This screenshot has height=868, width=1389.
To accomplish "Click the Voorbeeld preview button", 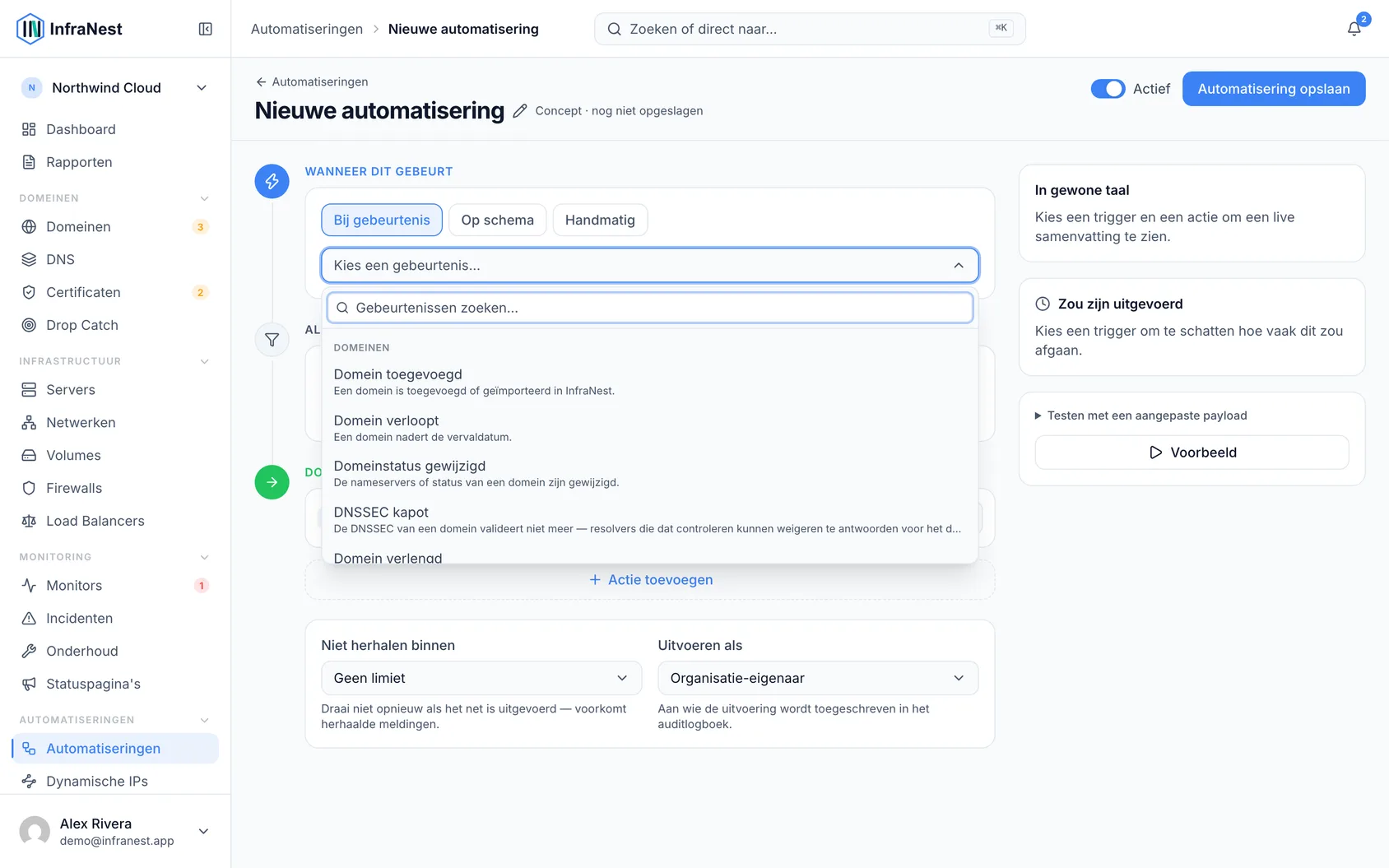I will (1192, 453).
